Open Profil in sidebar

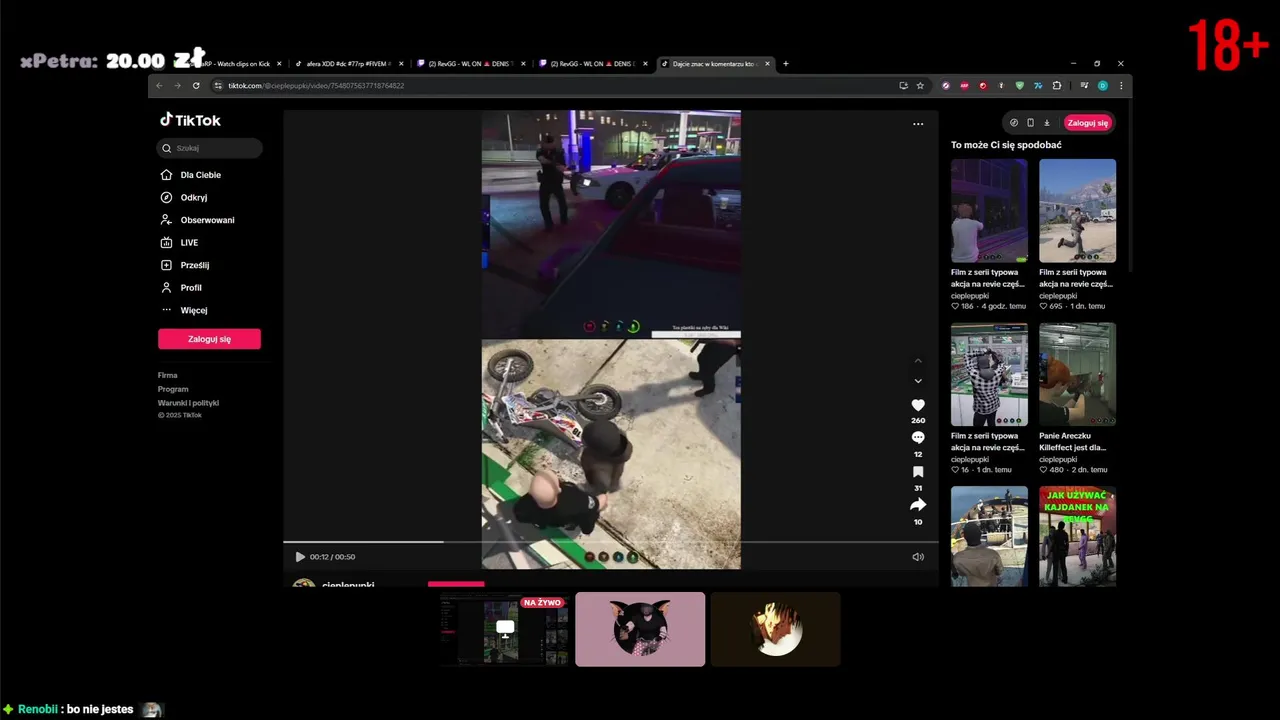[x=181, y=288]
